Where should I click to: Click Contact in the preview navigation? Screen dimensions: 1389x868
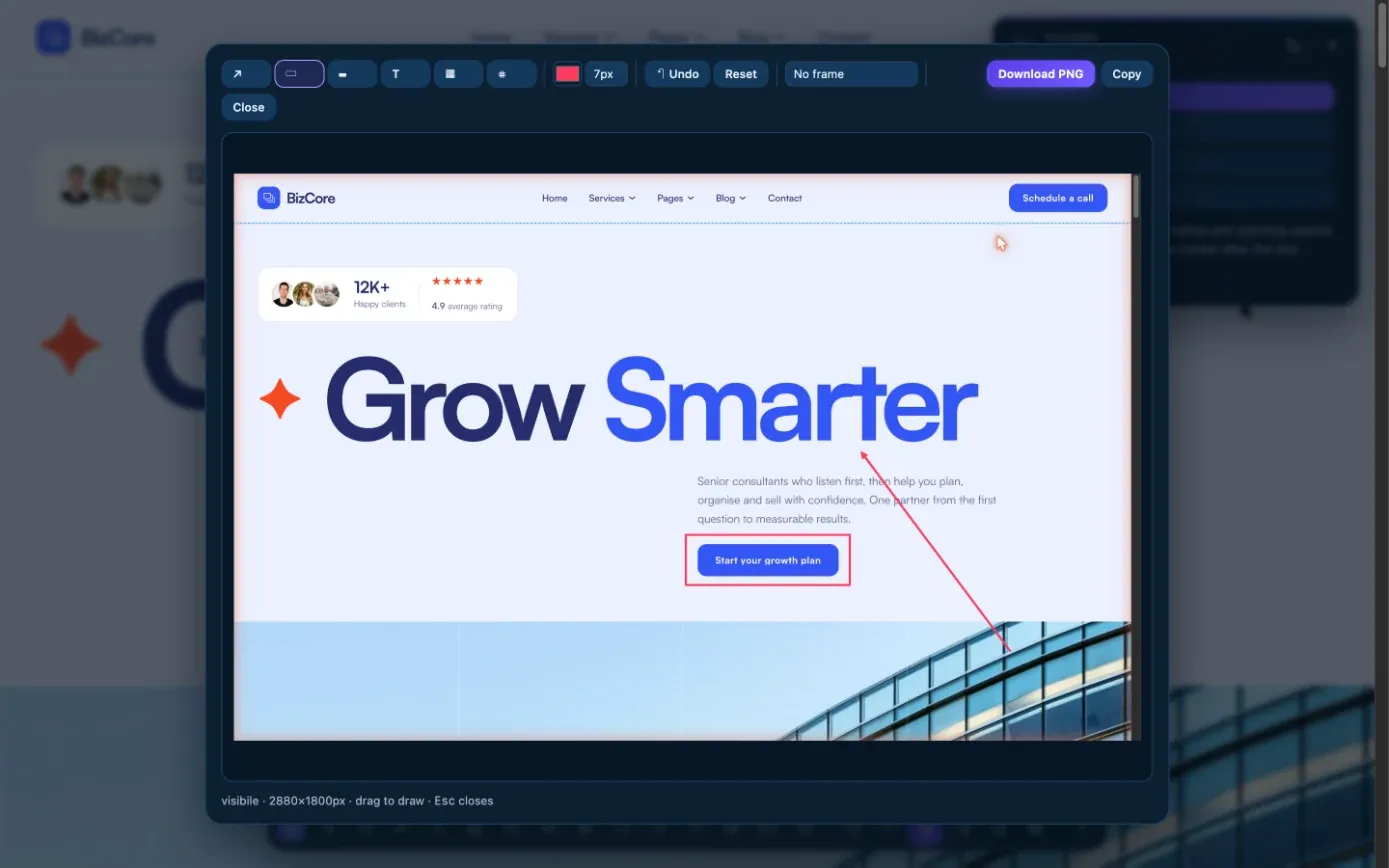tap(785, 198)
